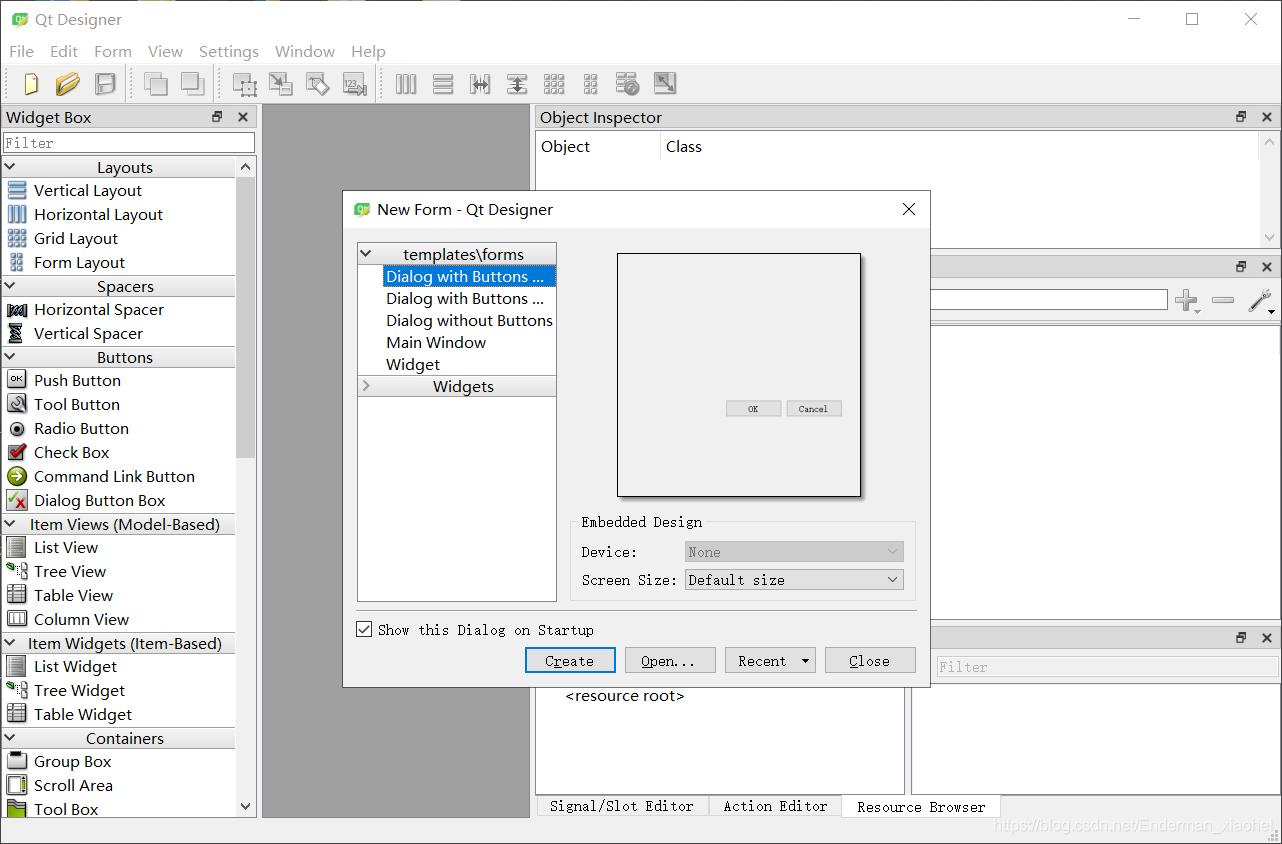Screen dimensions: 1282x844
Task: Open the Form menu
Action: tap(113, 51)
